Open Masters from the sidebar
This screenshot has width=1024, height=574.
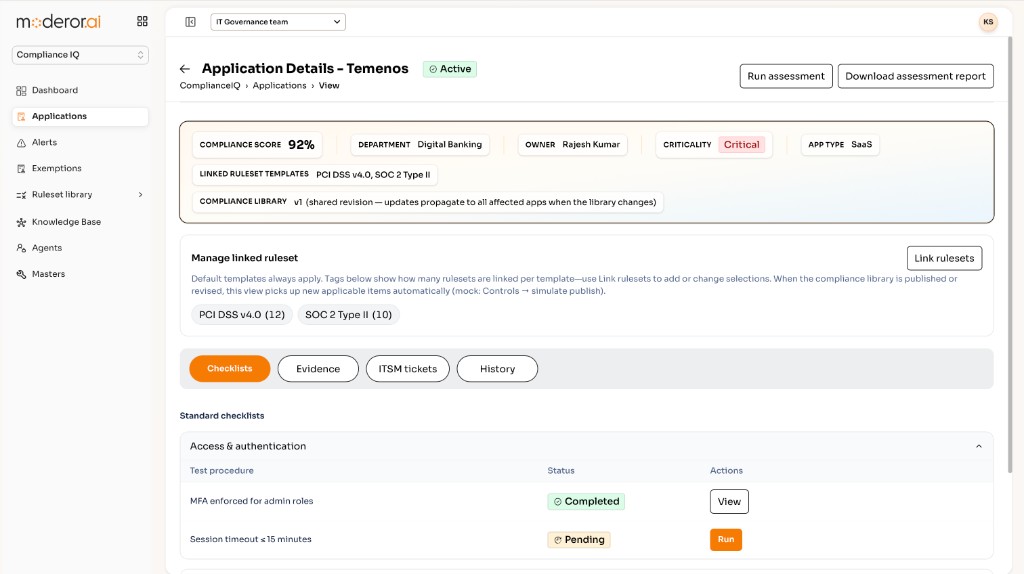tap(80, 274)
